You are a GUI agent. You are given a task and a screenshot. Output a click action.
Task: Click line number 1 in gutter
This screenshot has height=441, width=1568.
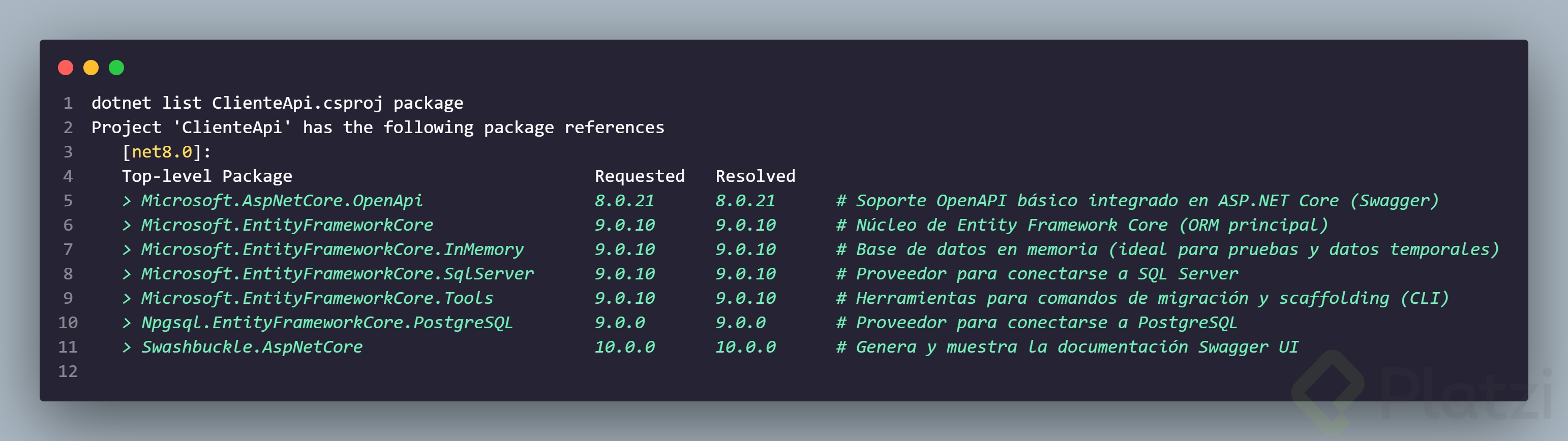[68, 104]
